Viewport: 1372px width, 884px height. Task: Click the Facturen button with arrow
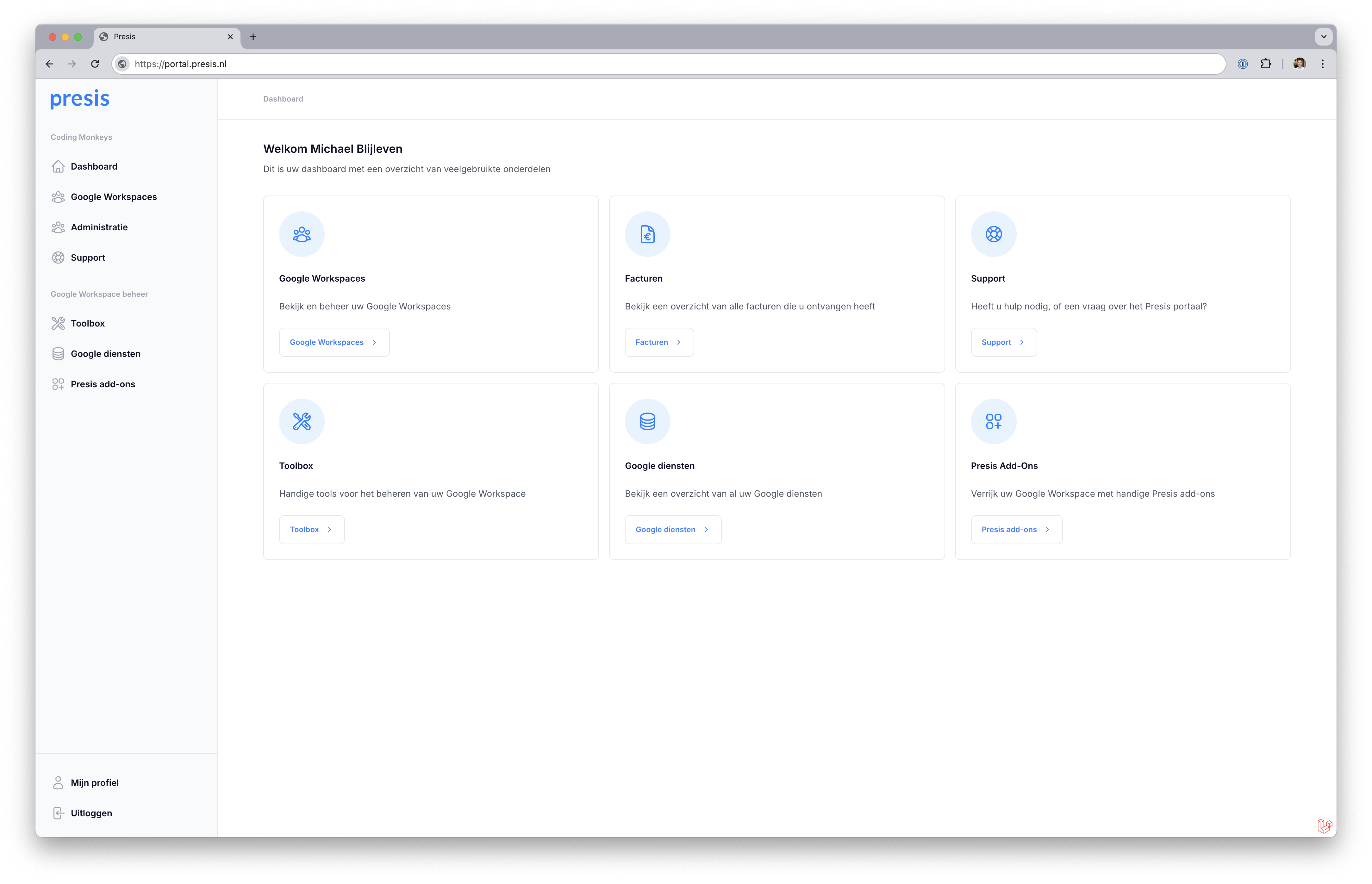pyautogui.click(x=658, y=342)
